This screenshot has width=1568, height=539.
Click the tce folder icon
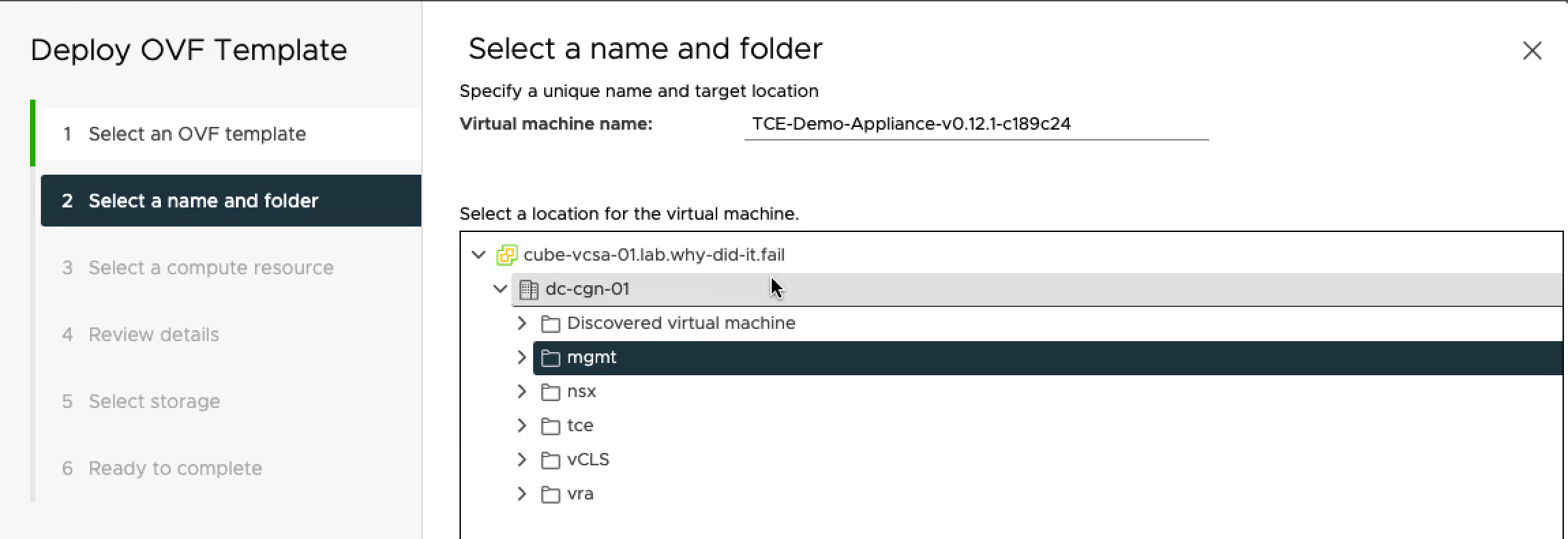(x=550, y=426)
